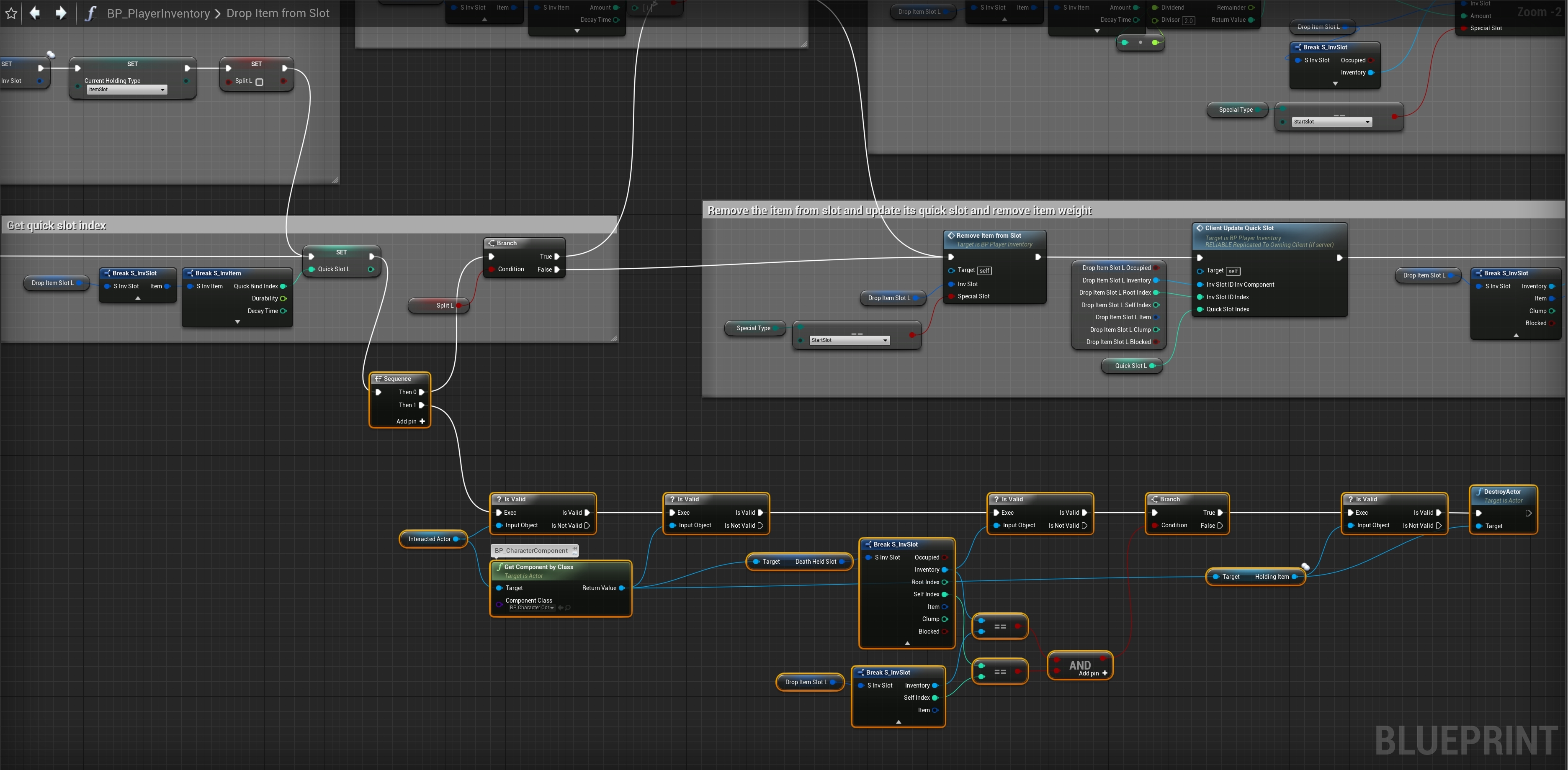Click the back navigation arrow
The width and height of the screenshot is (1568, 770).
[x=35, y=13]
